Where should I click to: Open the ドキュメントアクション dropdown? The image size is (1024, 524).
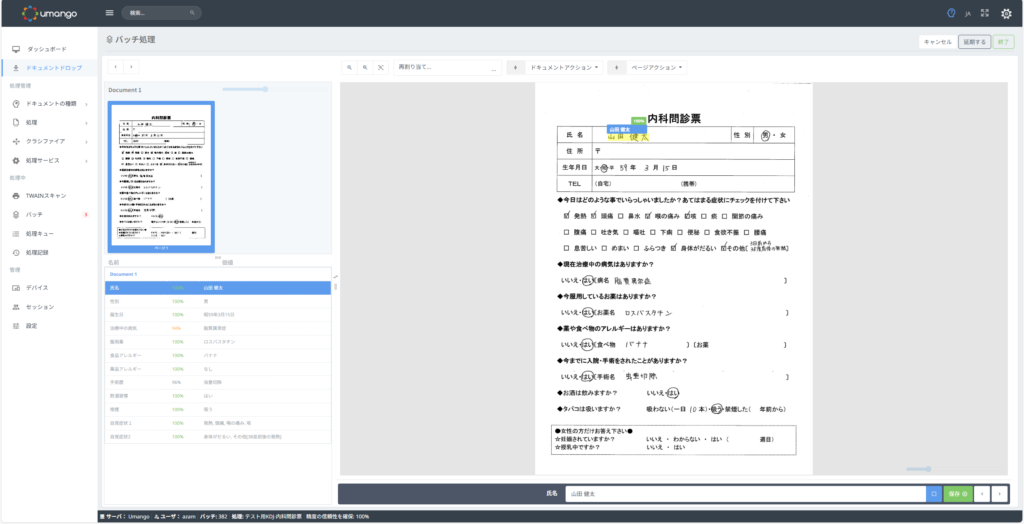coord(564,67)
